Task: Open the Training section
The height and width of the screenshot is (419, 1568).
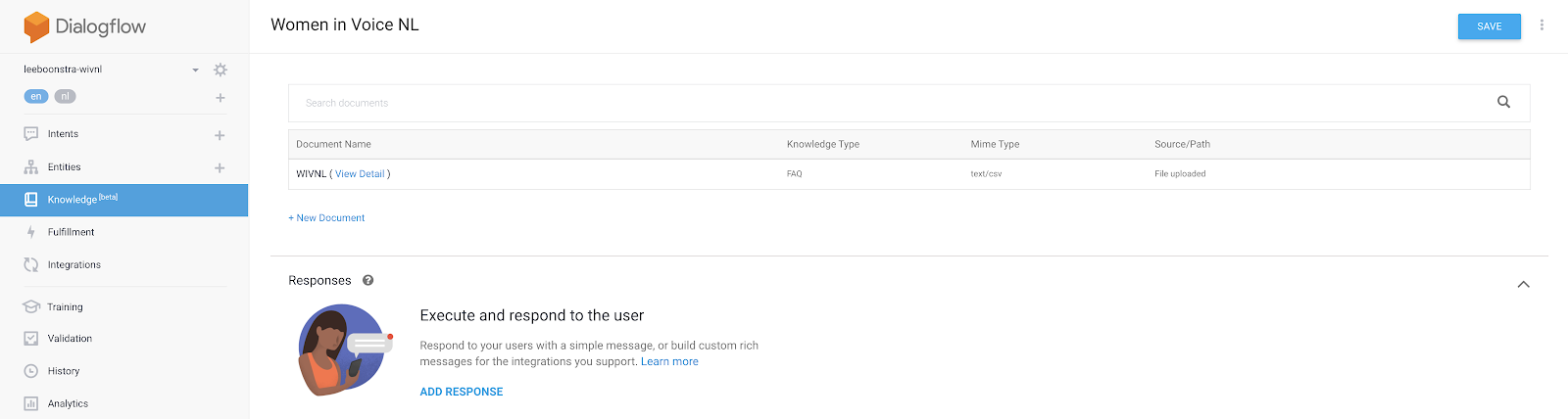Action: coord(65,307)
